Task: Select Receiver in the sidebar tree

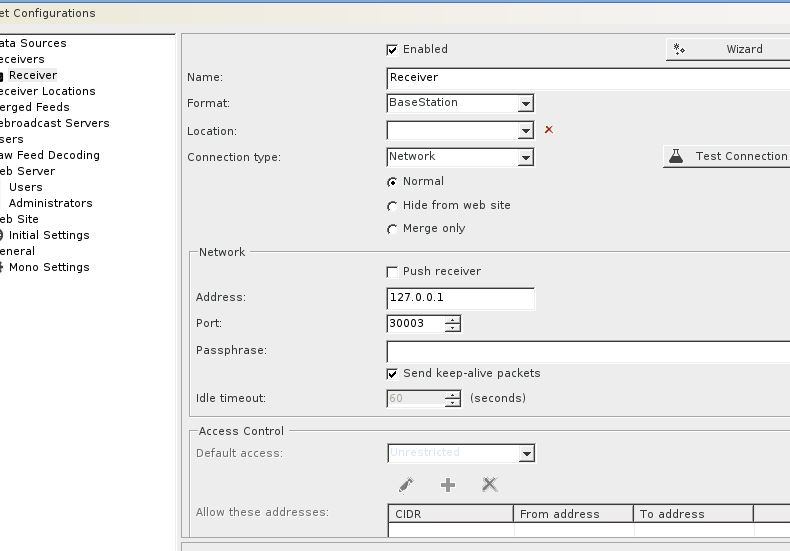Action: [33, 75]
